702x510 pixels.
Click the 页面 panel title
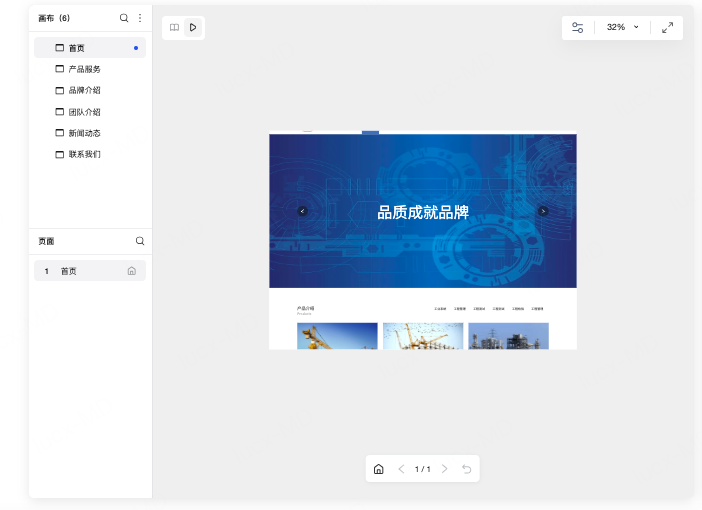46,241
